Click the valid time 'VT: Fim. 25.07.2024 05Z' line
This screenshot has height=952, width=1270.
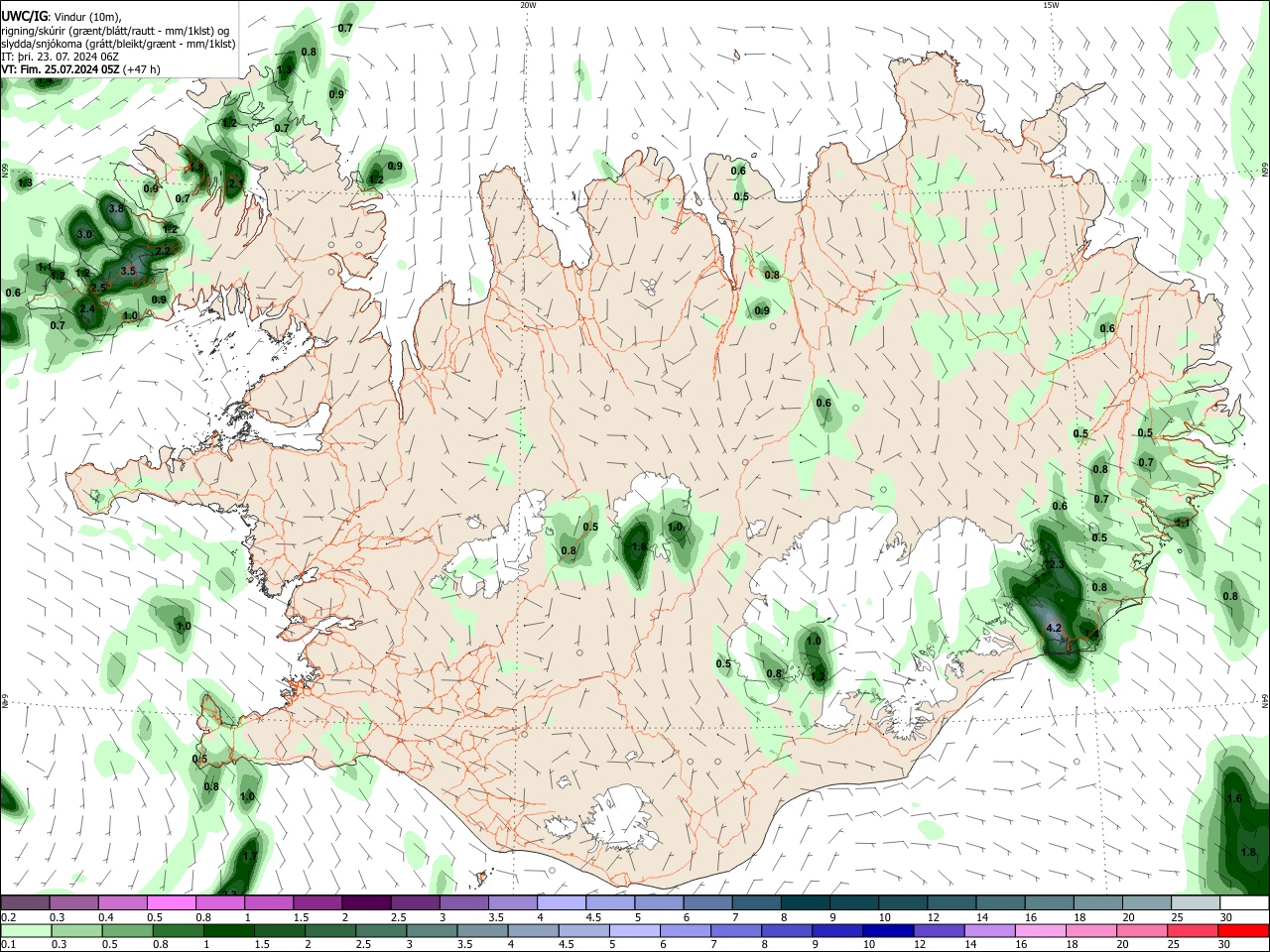pos(61,69)
